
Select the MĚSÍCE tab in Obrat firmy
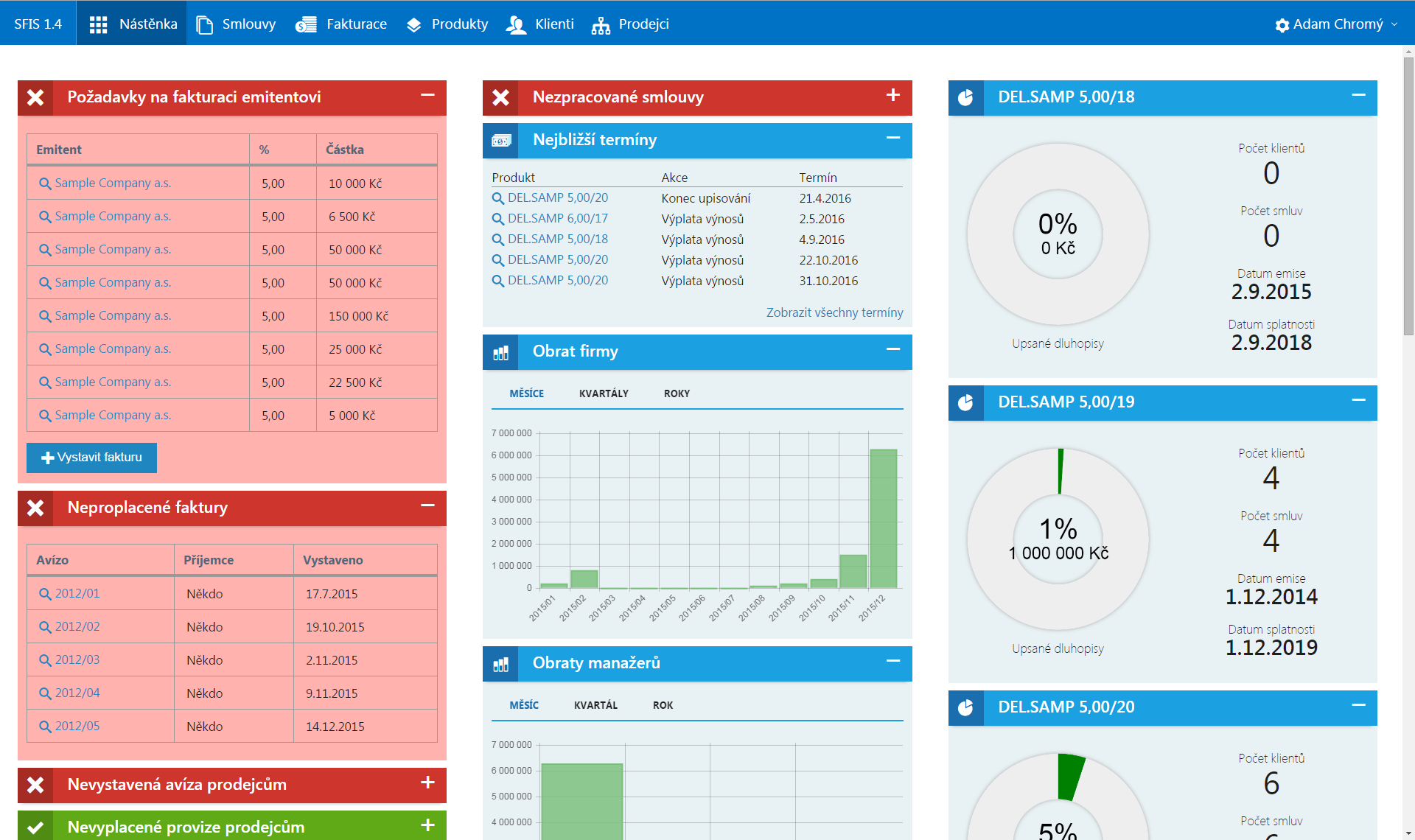[526, 393]
